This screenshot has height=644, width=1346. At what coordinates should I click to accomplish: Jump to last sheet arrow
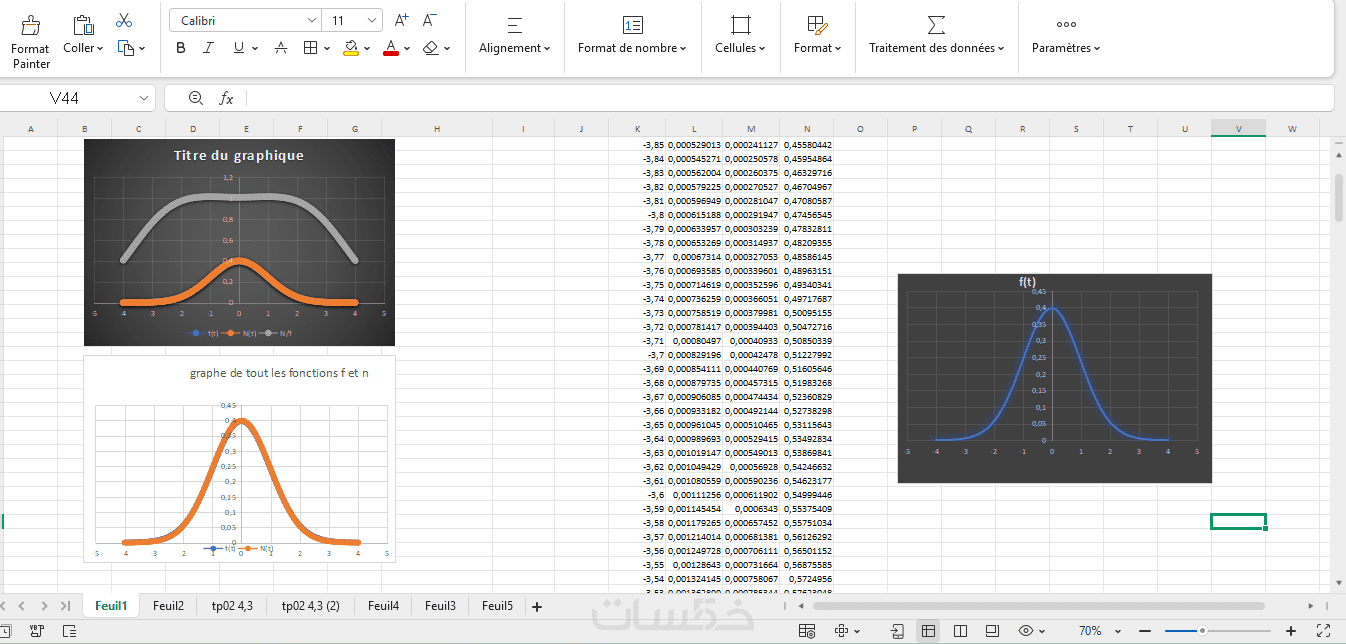click(x=65, y=606)
